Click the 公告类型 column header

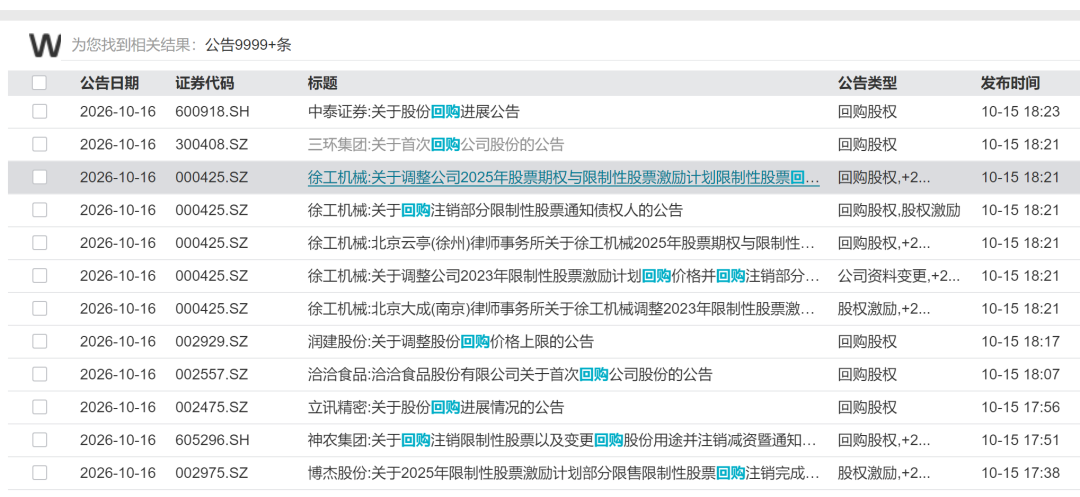point(867,83)
